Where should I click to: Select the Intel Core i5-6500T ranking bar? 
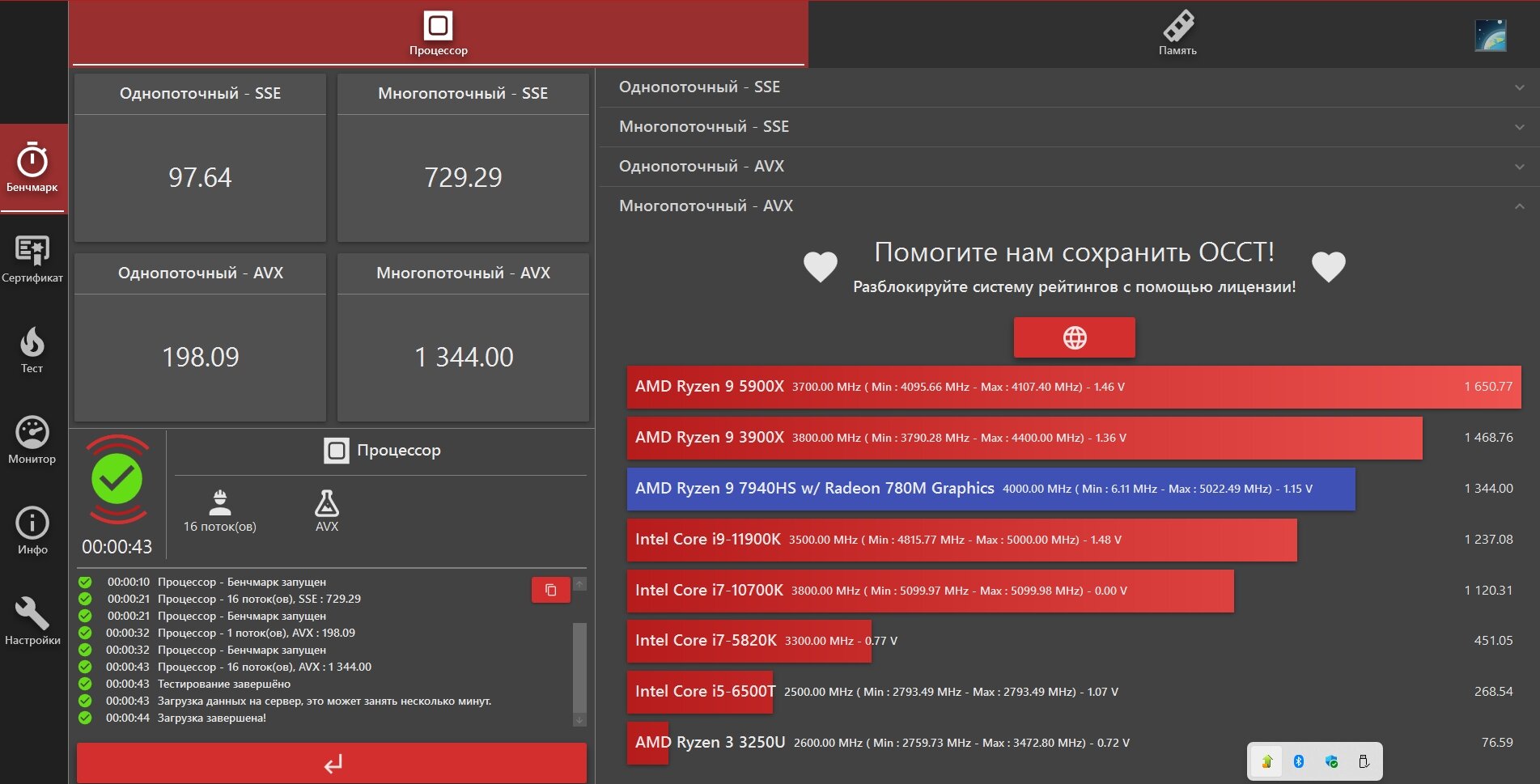click(x=700, y=692)
